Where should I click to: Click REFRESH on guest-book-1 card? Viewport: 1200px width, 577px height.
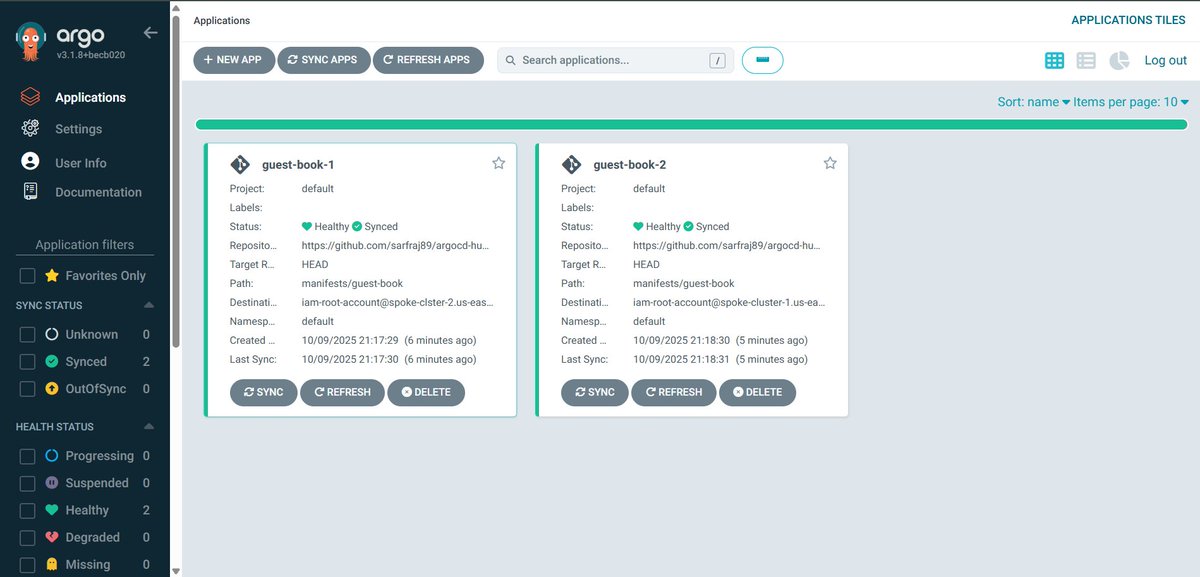342,392
